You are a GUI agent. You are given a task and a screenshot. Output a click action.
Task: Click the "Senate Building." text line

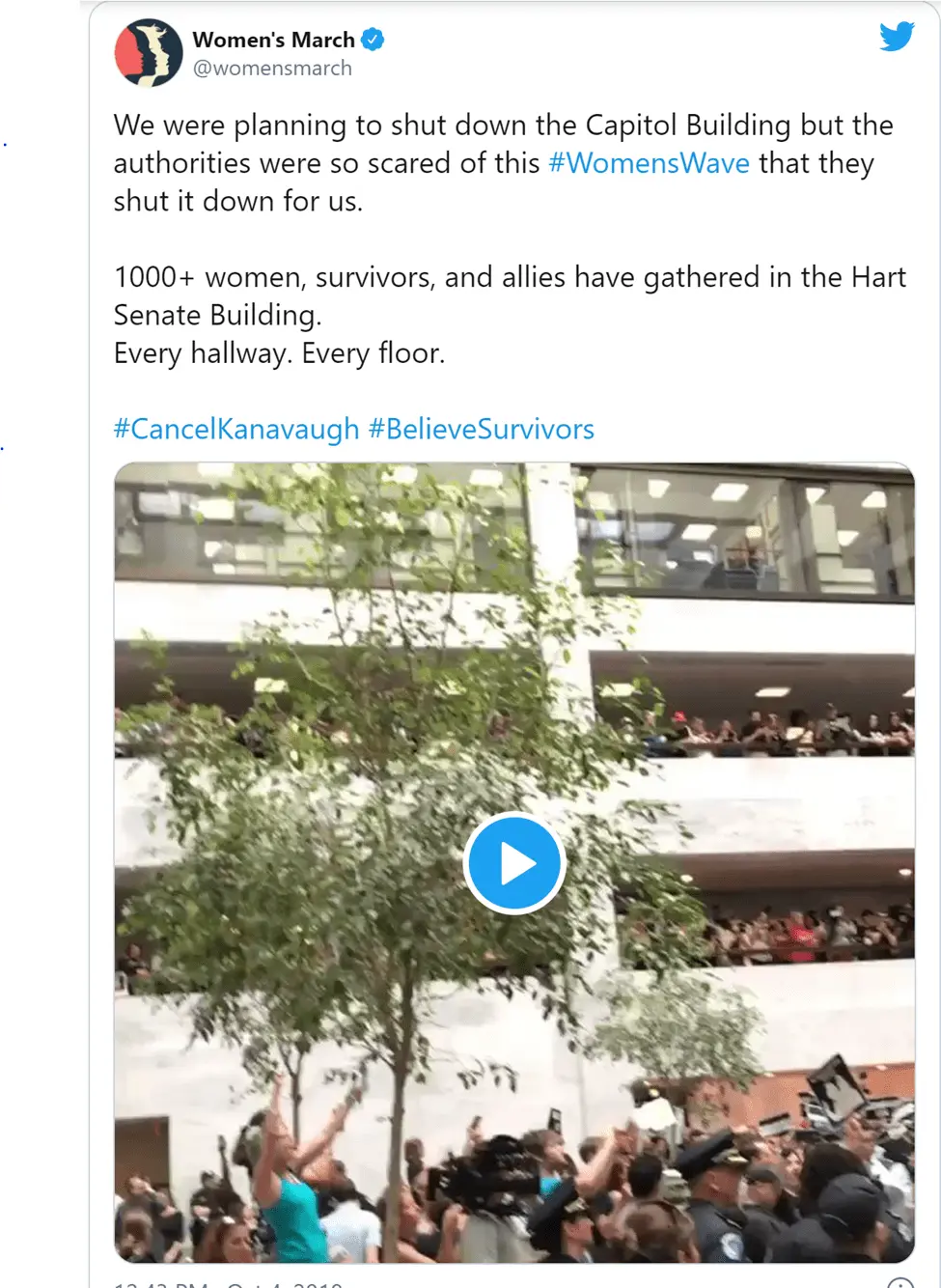217,316
